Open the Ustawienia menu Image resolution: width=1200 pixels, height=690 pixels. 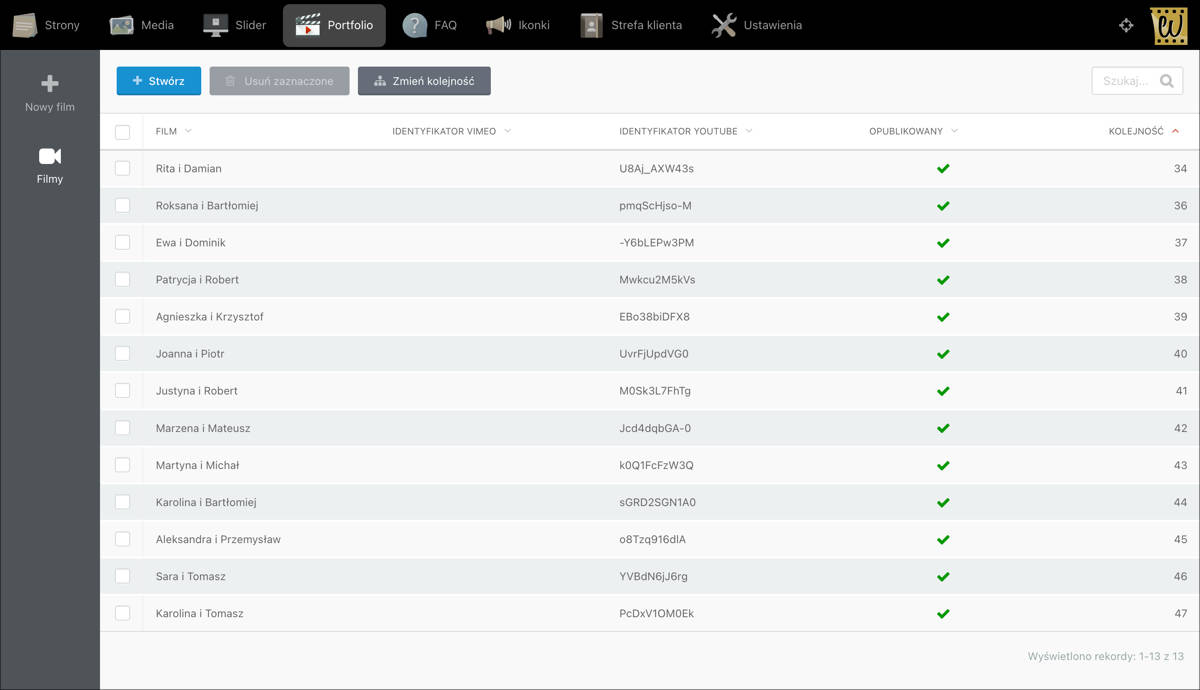click(x=757, y=25)
